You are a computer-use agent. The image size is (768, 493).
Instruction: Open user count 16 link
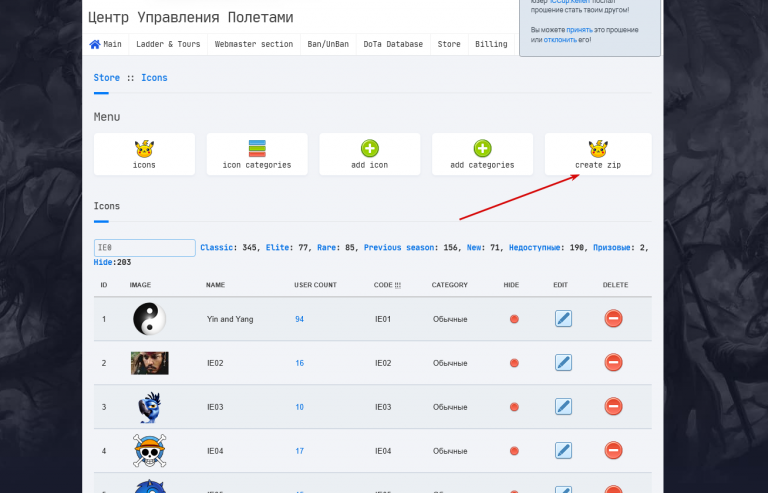pyautogui.click(x=299, y=363)
